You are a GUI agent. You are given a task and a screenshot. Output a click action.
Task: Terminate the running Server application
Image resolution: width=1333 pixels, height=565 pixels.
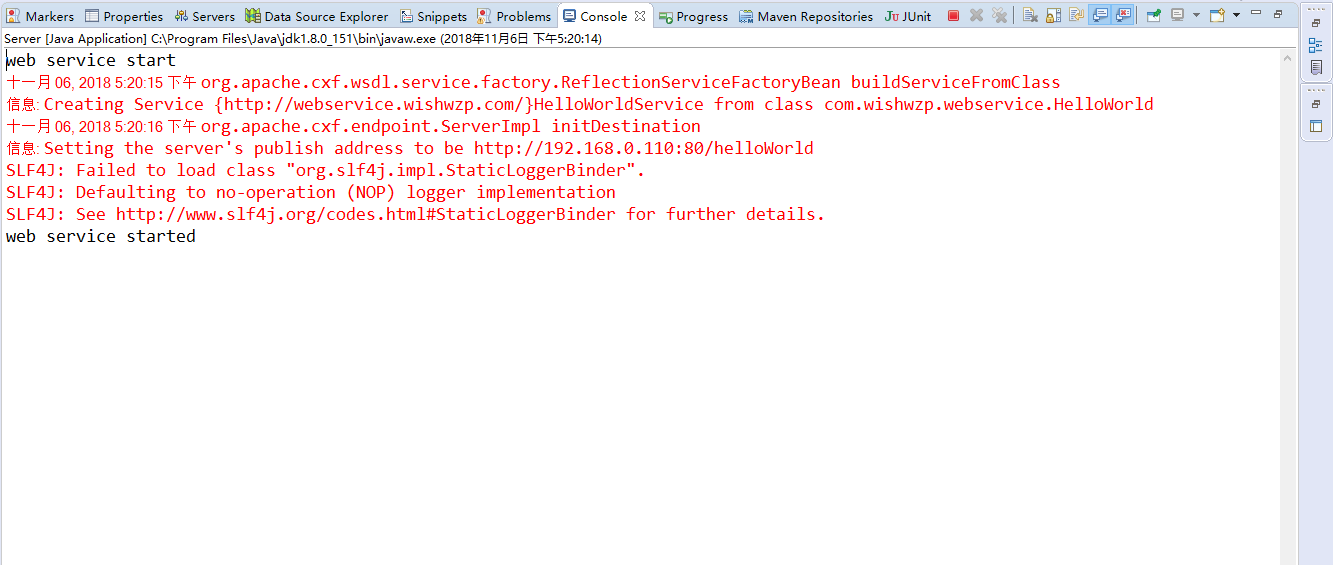click(953, 15)
